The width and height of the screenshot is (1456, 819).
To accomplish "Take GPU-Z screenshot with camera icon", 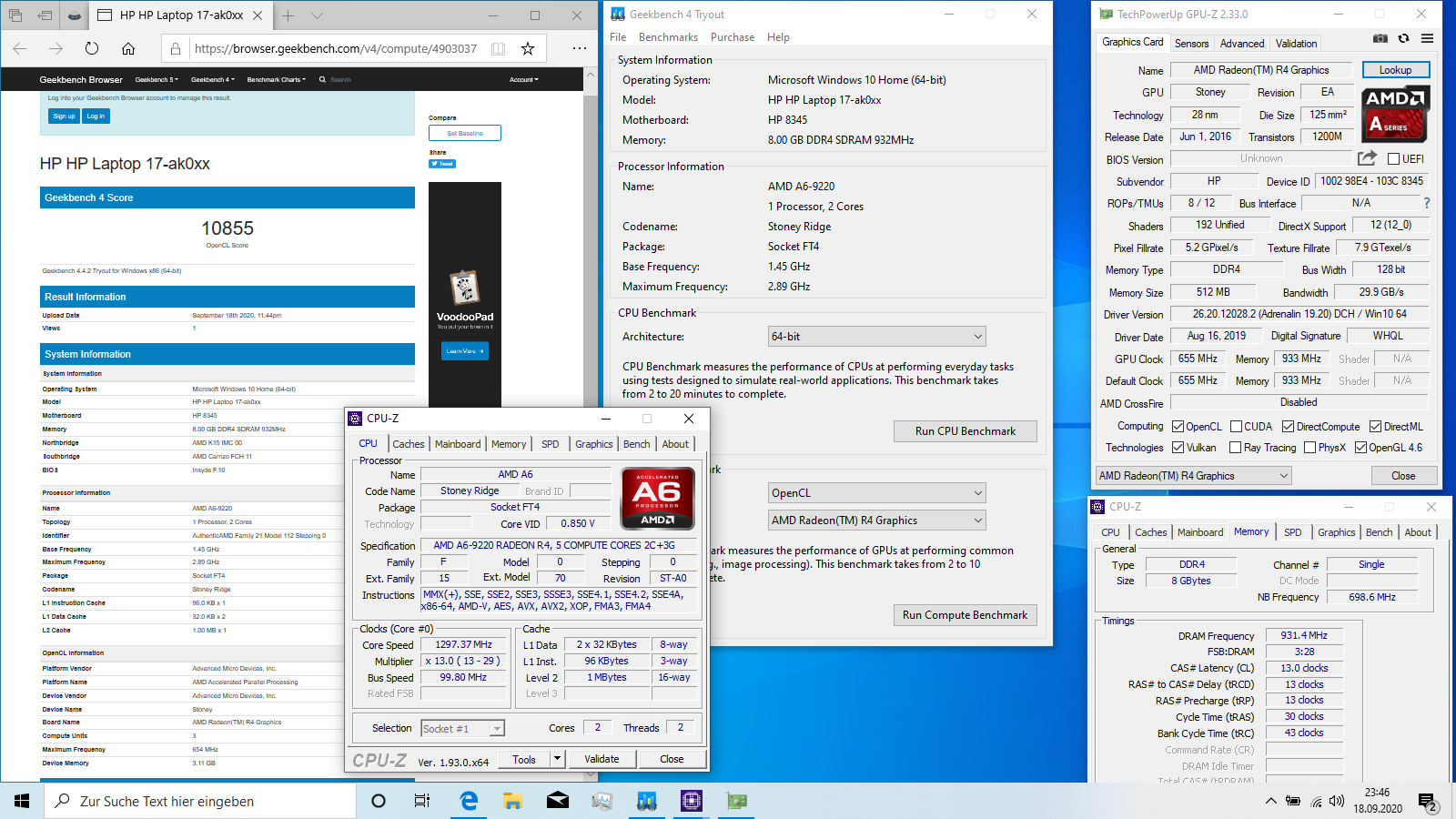I will click(x=1380, y=38).
